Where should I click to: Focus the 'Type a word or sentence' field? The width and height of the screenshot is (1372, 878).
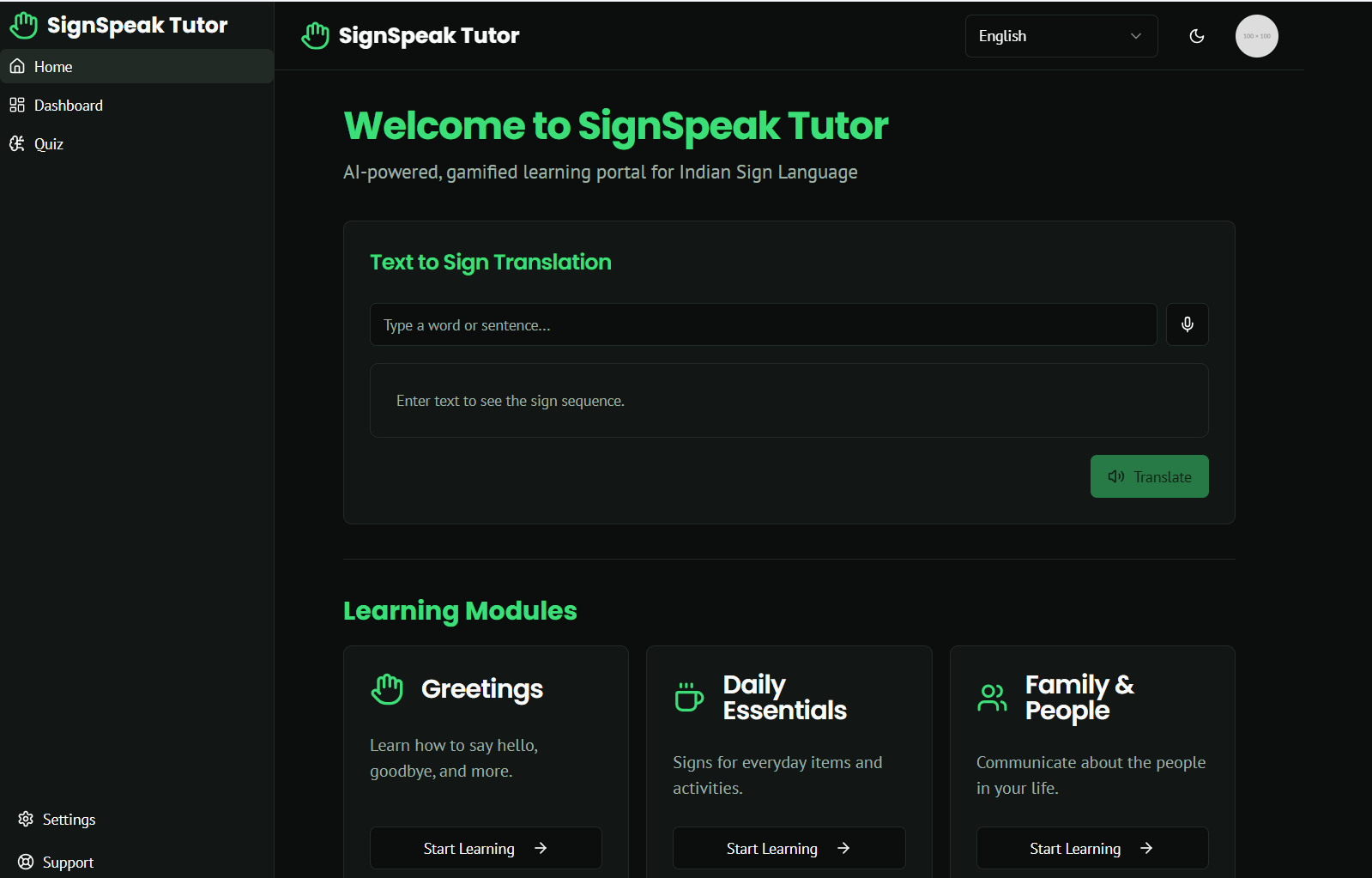click(763, 324)
